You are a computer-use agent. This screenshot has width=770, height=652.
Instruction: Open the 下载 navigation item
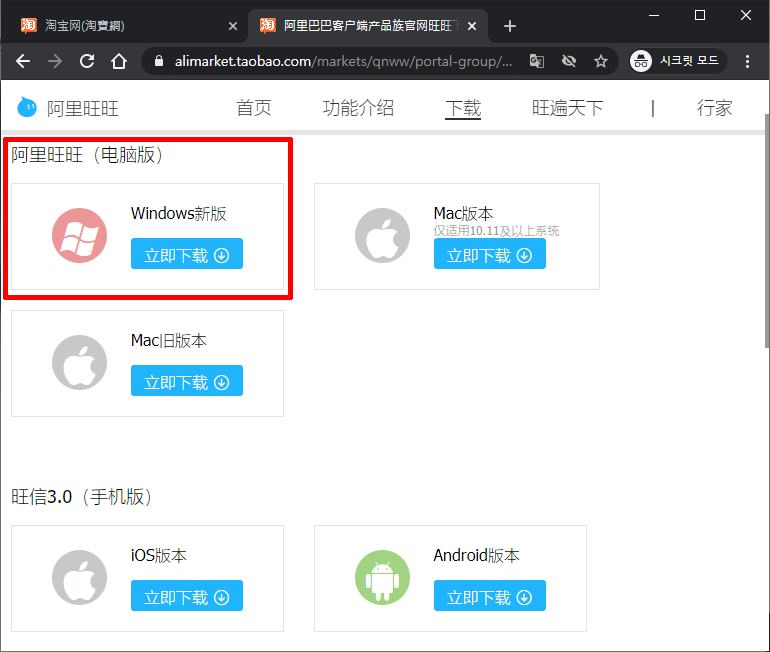point(463,109)
